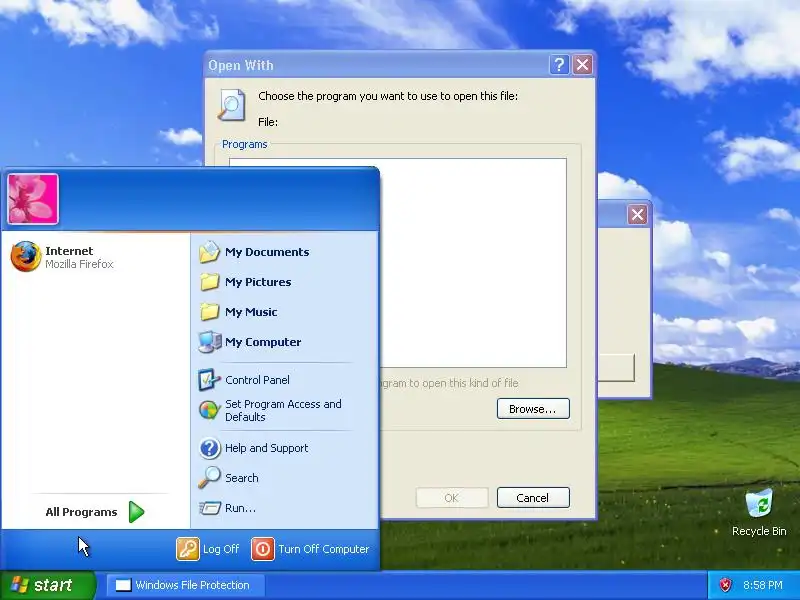The image size is (800, 600).
Task: Close the Open With dialog
Action: (x=582, y=65)
